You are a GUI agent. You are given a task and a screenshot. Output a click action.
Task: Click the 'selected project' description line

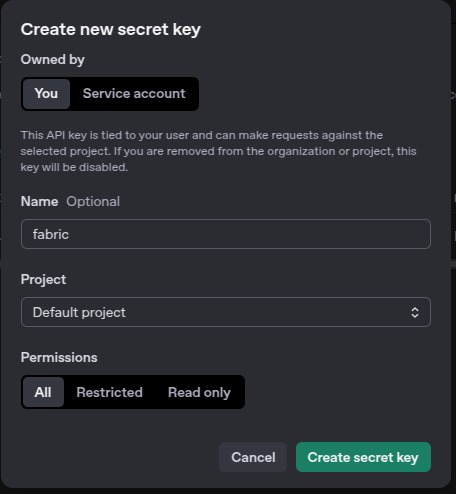[x=218, y=151]
